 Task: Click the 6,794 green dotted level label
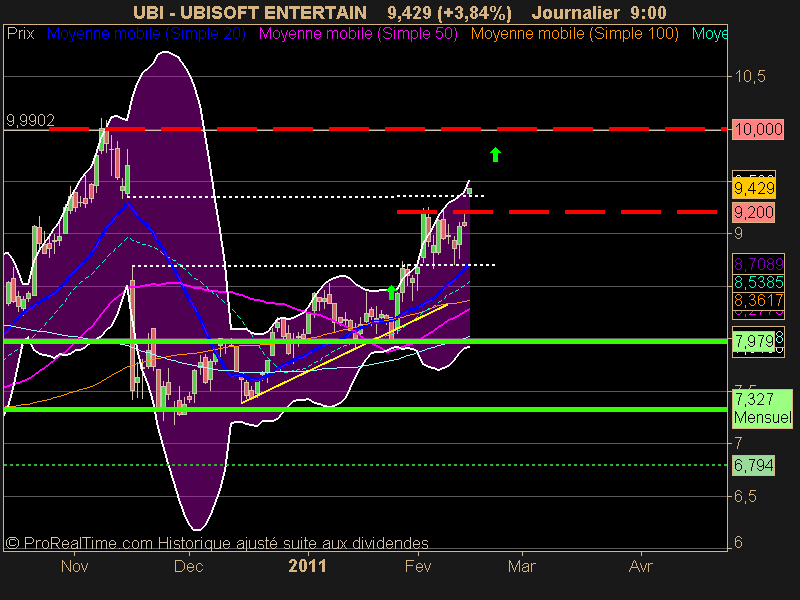click(x=754, y=465)
